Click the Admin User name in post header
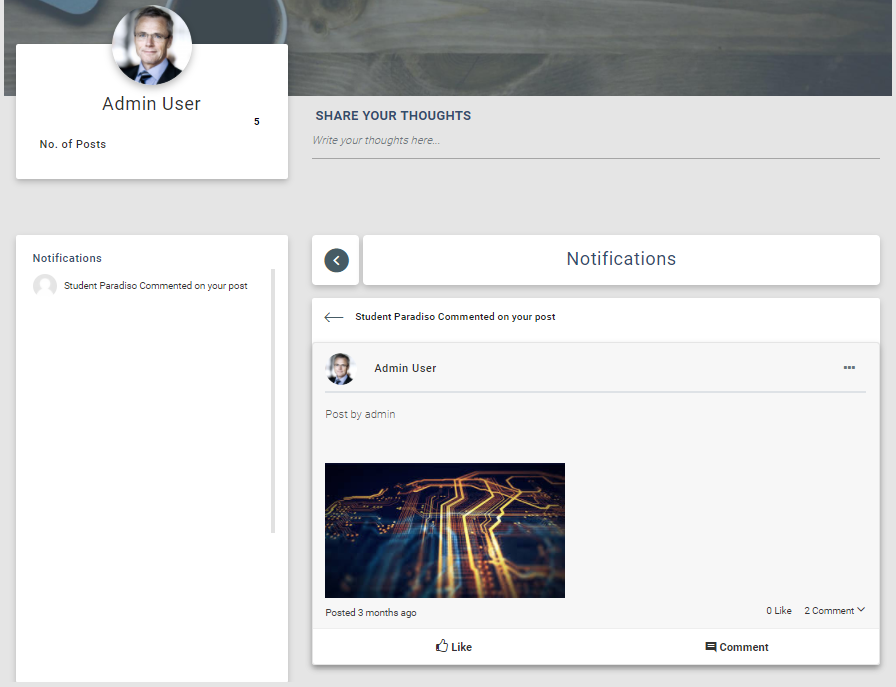896x687 pixels. [x=405, y=369]
